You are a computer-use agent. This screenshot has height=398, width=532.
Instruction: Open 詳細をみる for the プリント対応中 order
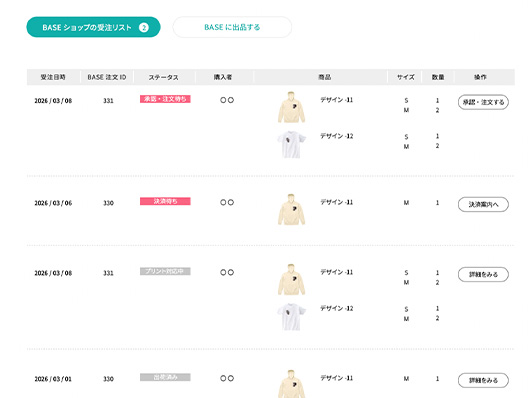click(x=483, y=274)
